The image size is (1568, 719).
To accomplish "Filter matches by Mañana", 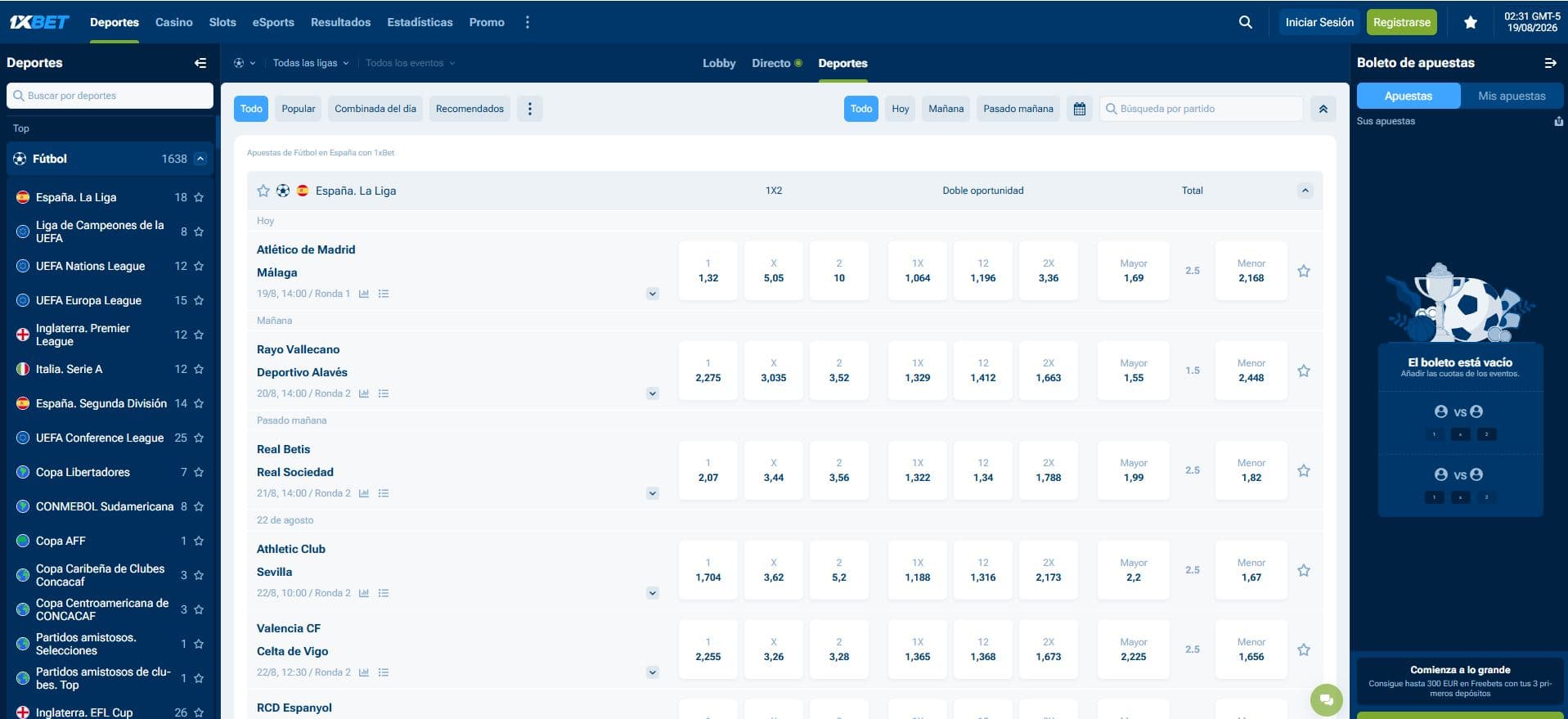I will click(x=946, y=109).
